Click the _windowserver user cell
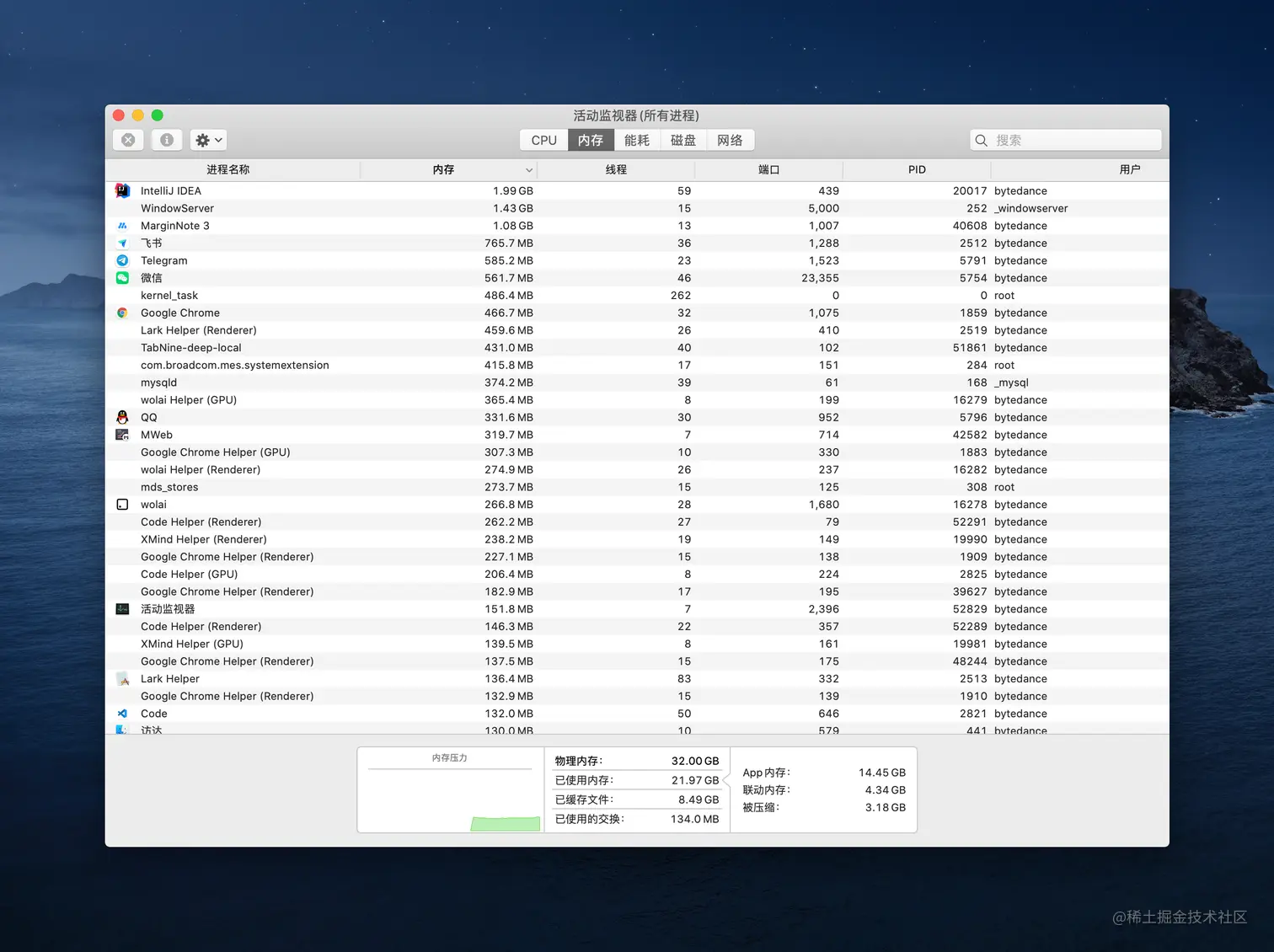Viewport: 1274px width, 952px height. point(1030,208)
